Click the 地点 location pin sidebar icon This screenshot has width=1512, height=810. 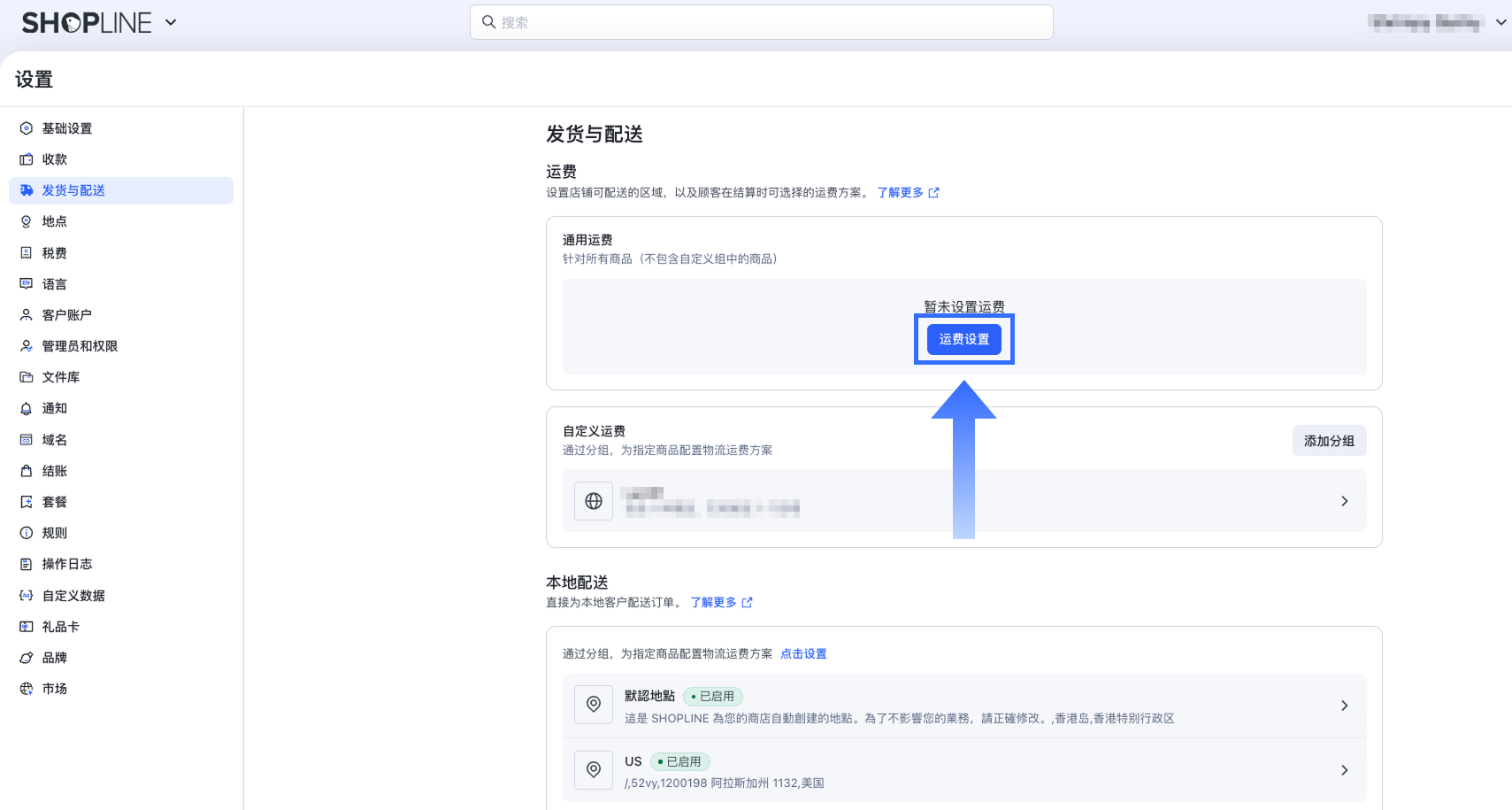[27, 221]
